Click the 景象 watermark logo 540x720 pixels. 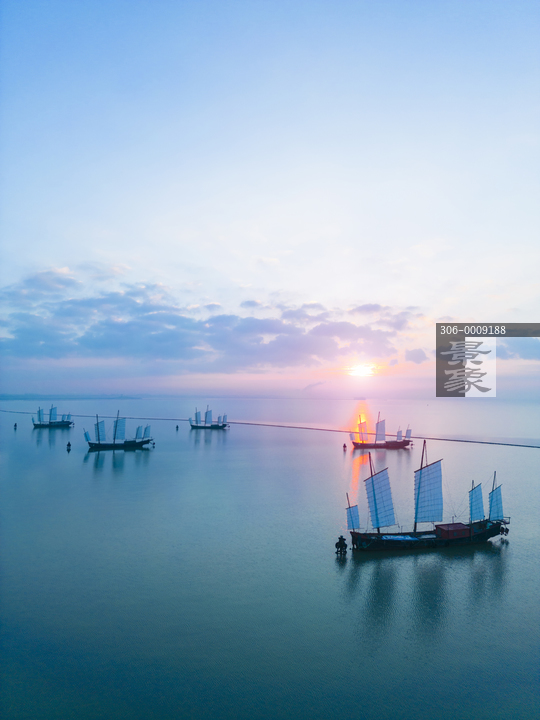pyautogui.click(x=466, y=367)
